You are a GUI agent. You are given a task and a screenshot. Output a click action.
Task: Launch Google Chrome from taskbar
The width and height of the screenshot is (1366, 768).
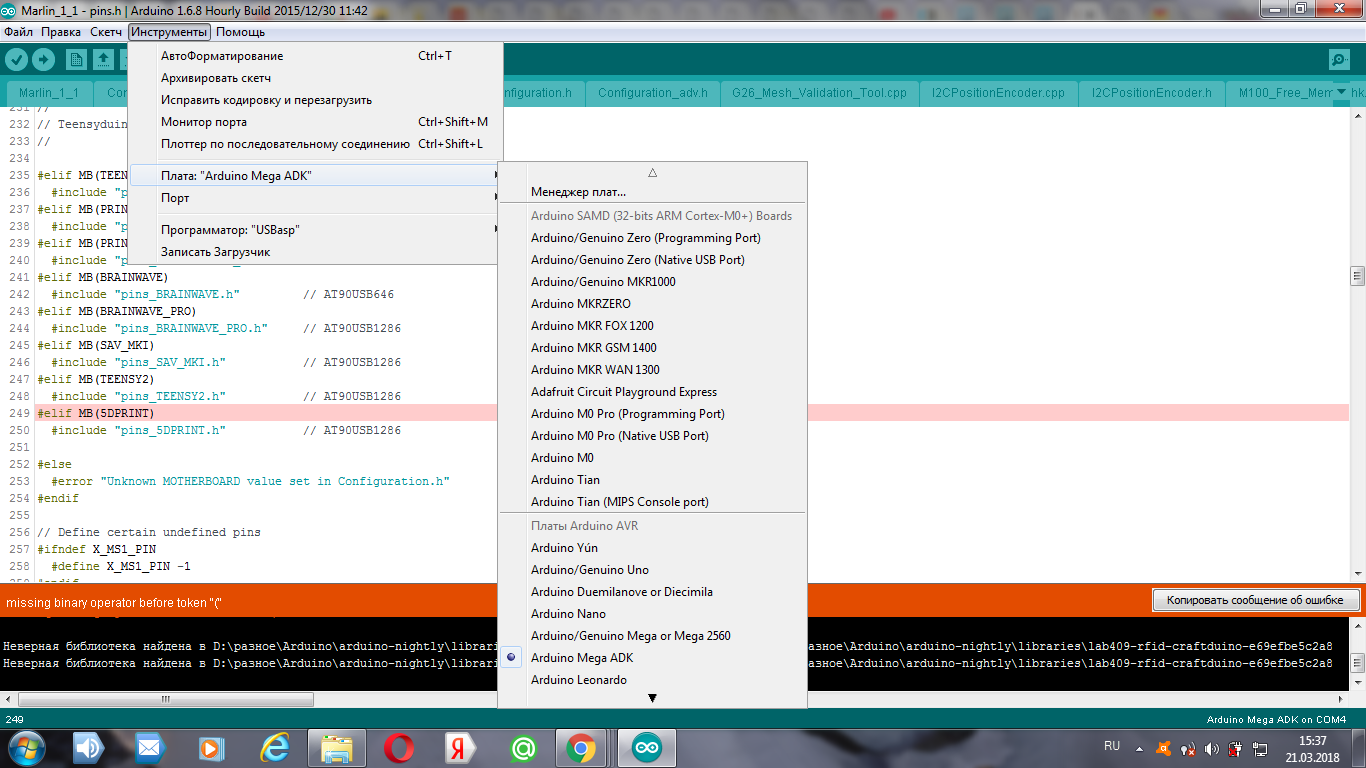[x=582, y=748]
